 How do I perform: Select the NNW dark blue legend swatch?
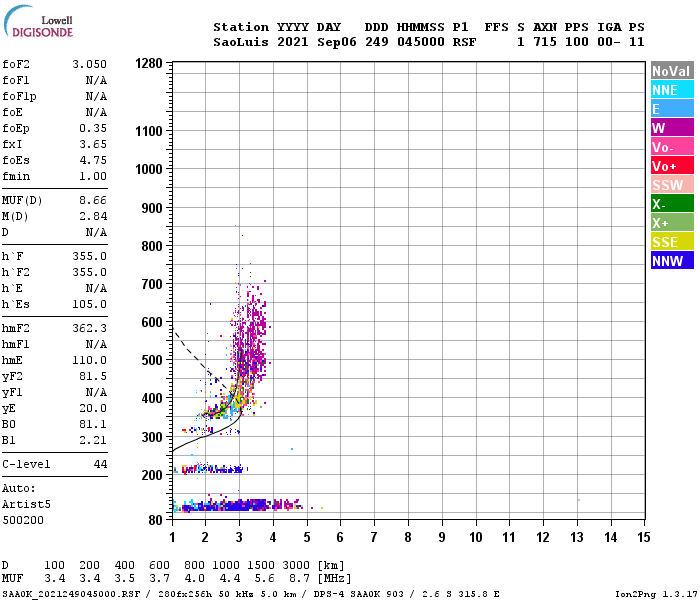[x=672, y=261]
